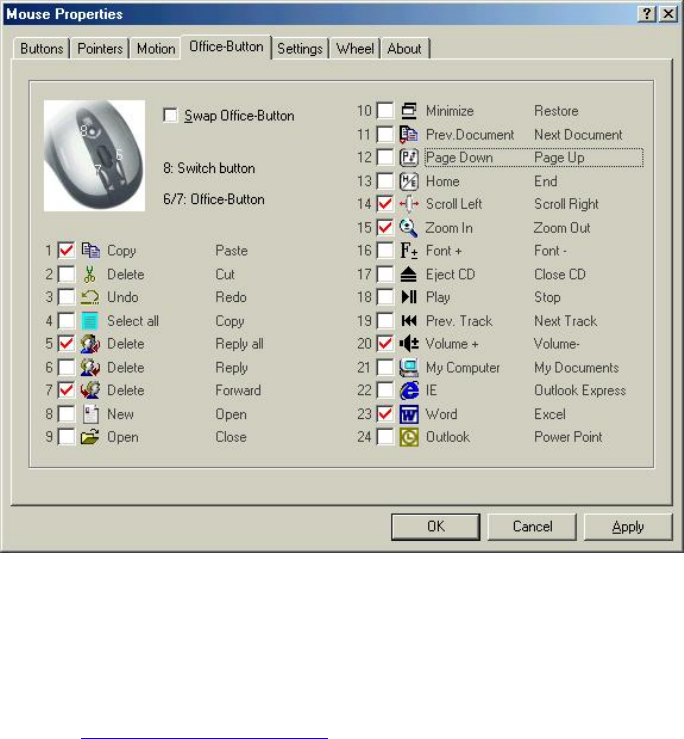Click the 'Reply all' label in row 5

(x=239, y=344)
